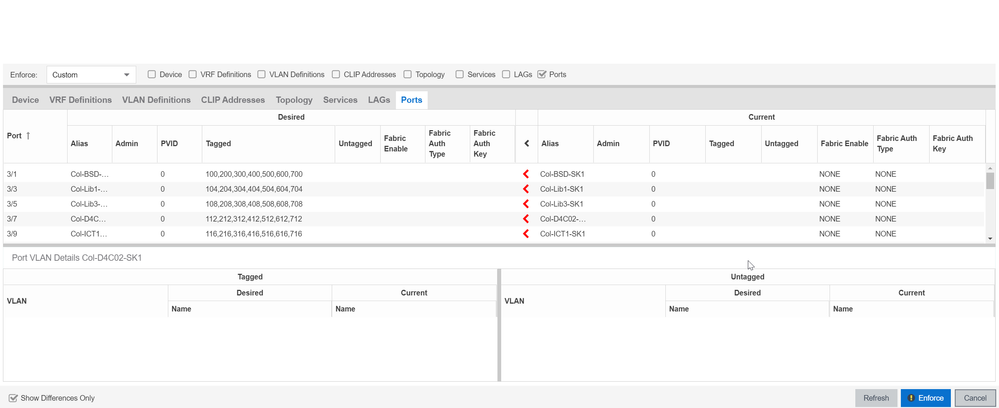
Task: Enable the Device checkbox
Action: click(x=152, y=74)
